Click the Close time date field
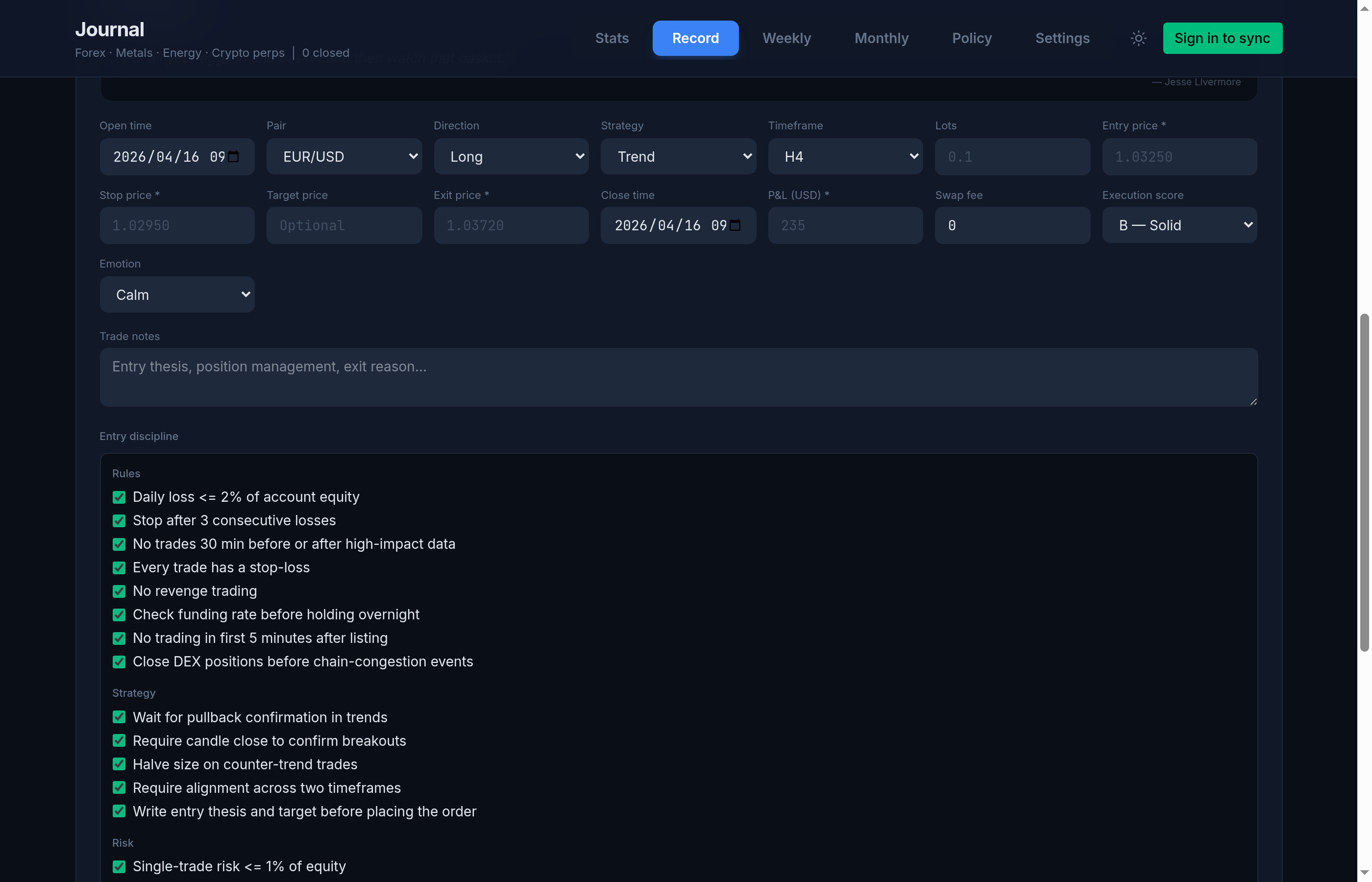 point(678,225)
